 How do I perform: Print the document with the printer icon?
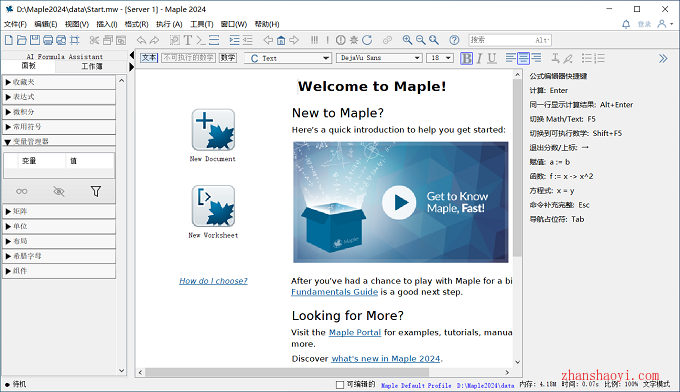[x=48, y=40]
